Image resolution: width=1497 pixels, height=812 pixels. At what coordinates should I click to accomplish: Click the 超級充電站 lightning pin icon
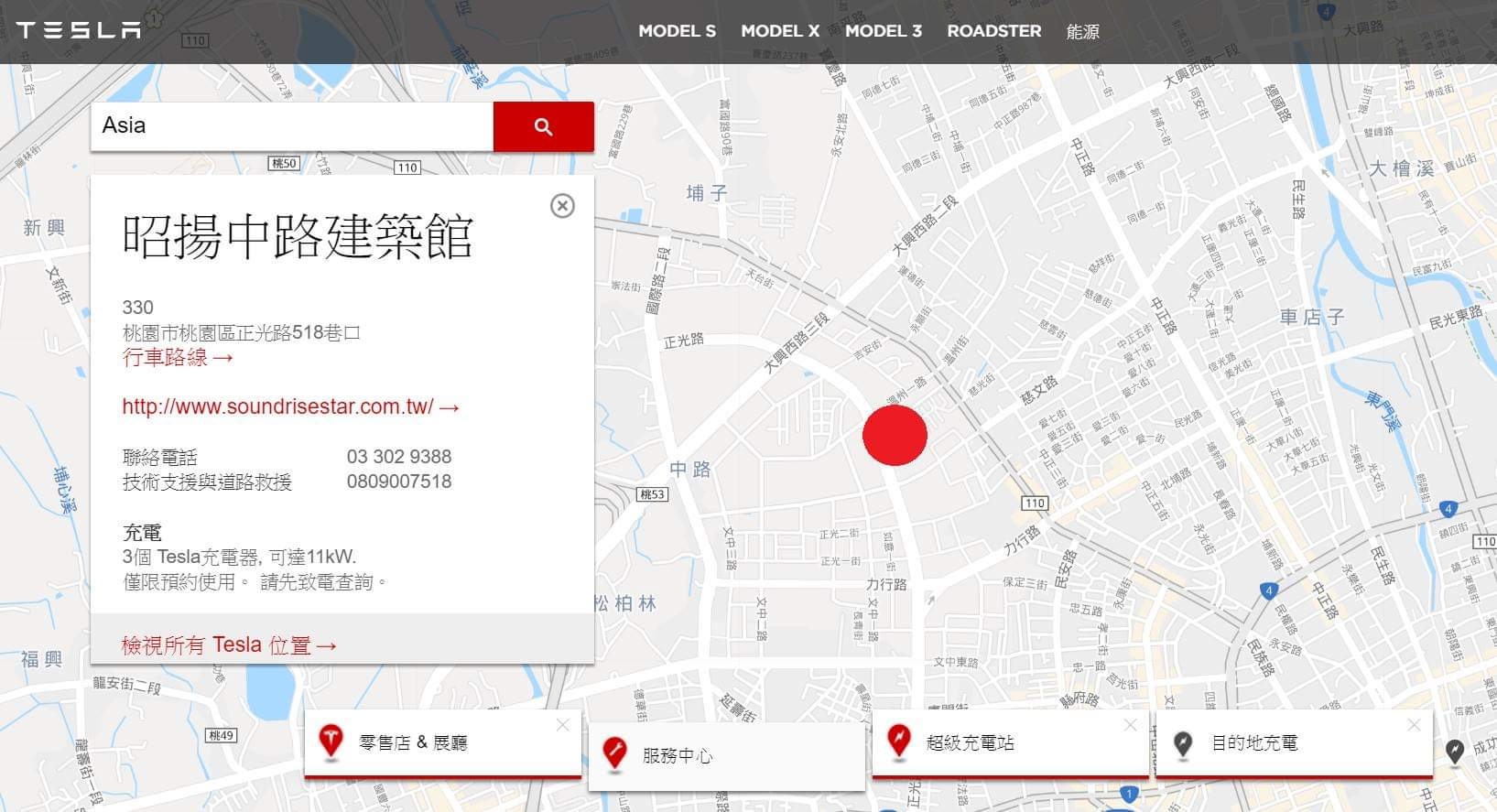pos(899,742)
